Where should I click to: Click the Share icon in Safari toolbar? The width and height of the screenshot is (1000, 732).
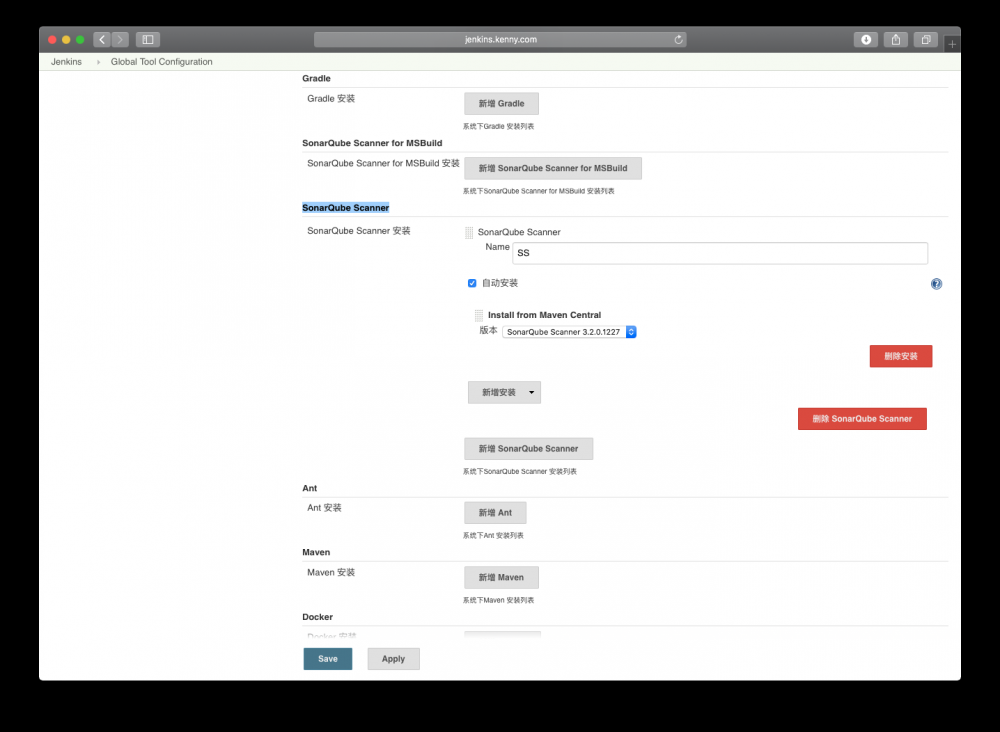tap(895, 39)
